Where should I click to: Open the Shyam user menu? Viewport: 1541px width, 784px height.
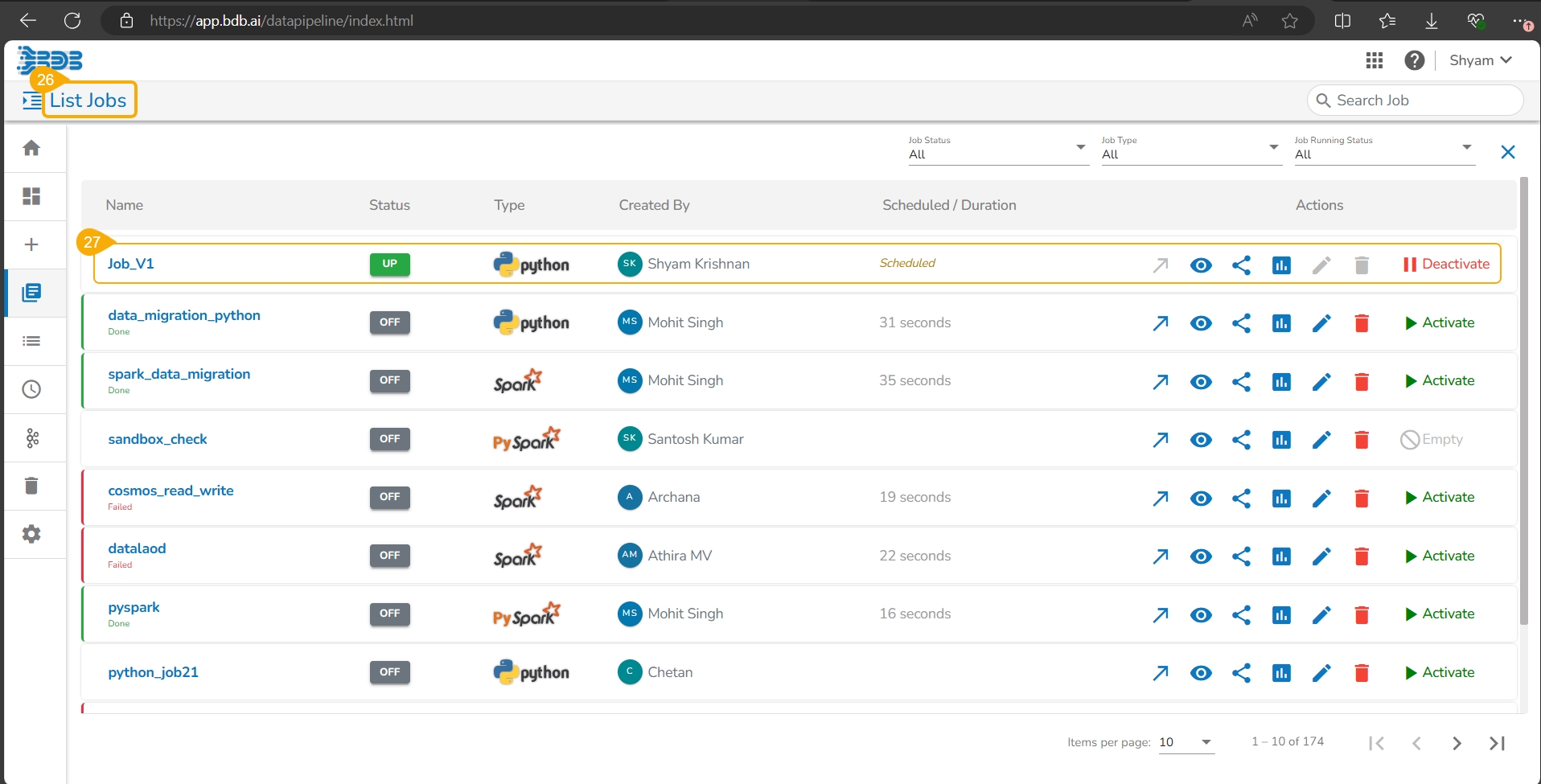coord(1480,60)
